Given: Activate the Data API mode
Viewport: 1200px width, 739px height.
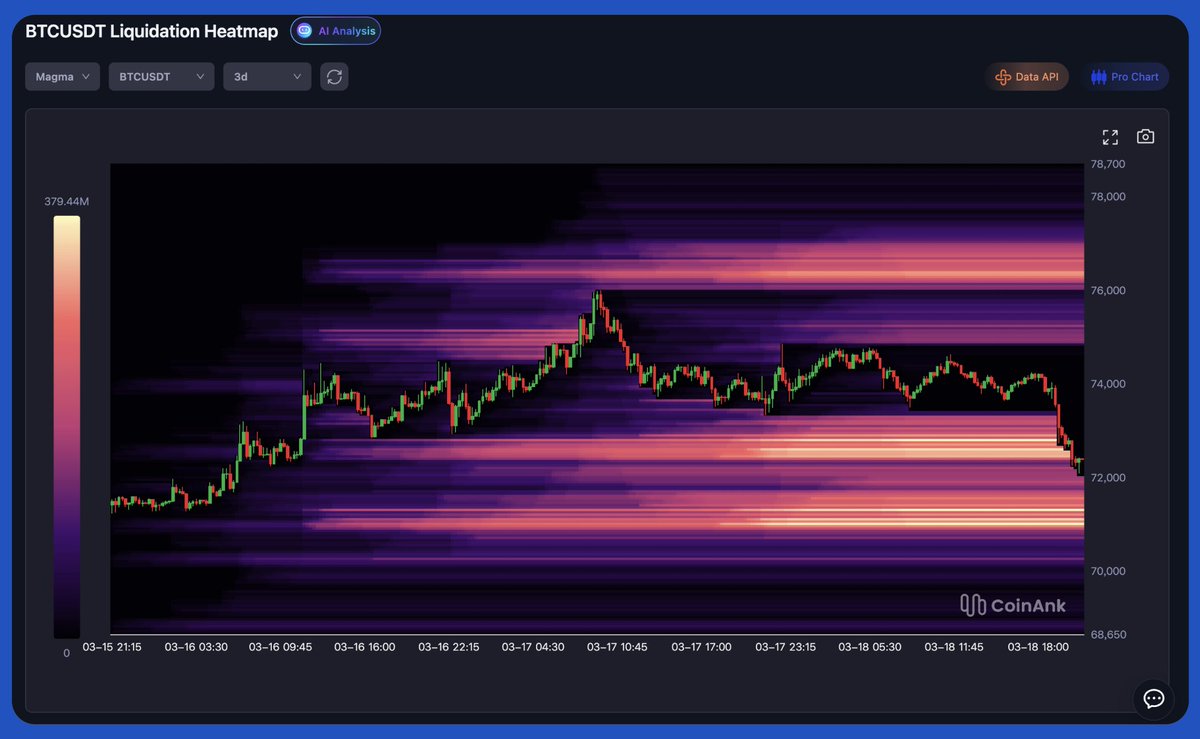Looking at the screenshot, I should [1027, 76].
